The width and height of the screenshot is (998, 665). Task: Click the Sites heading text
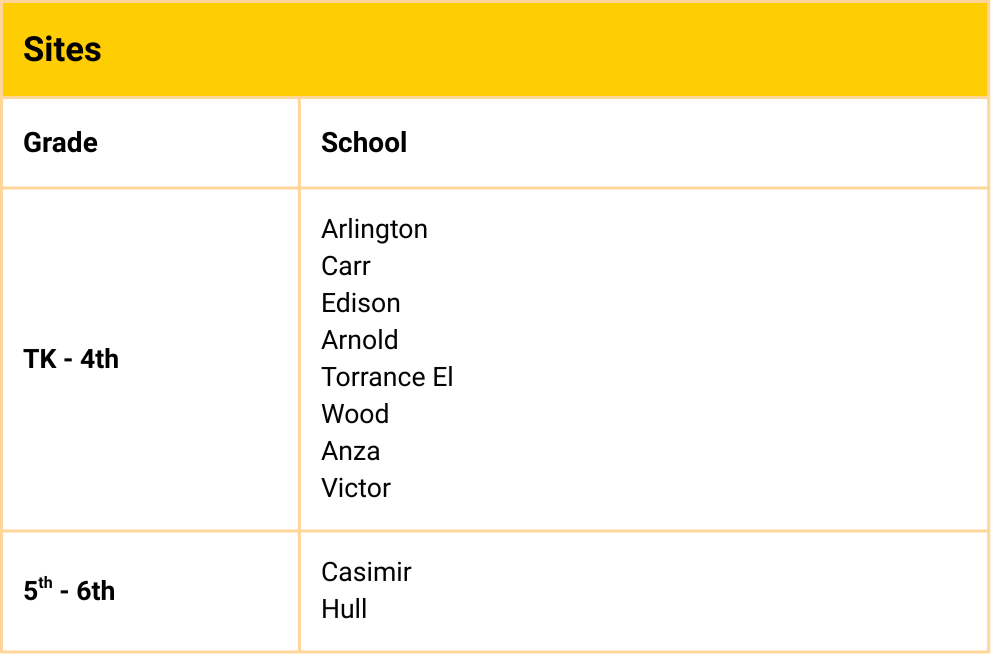[x=62, y=49]
